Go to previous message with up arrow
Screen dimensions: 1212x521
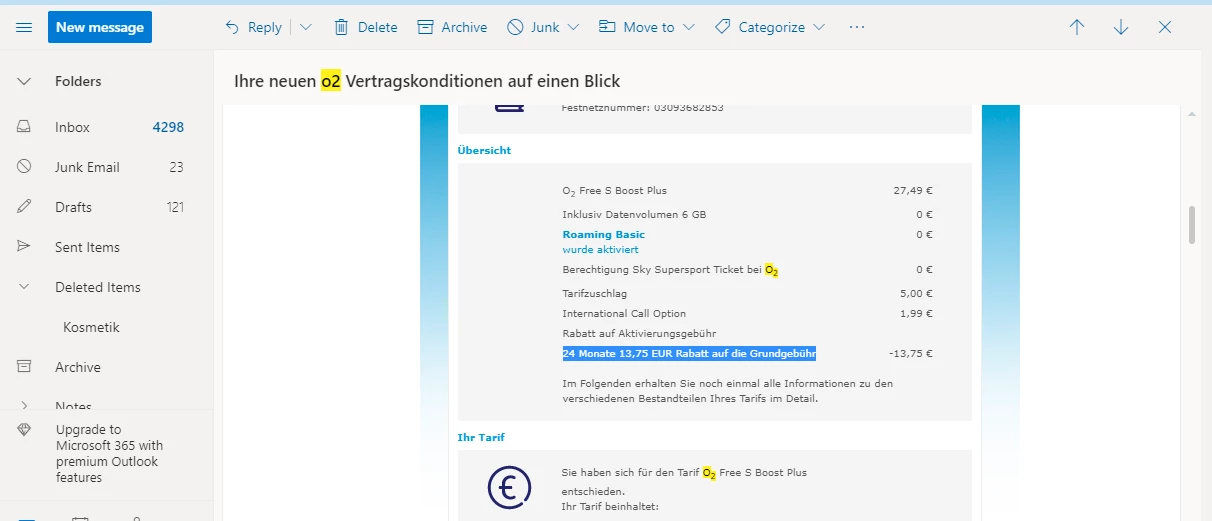coord(1077,27)
